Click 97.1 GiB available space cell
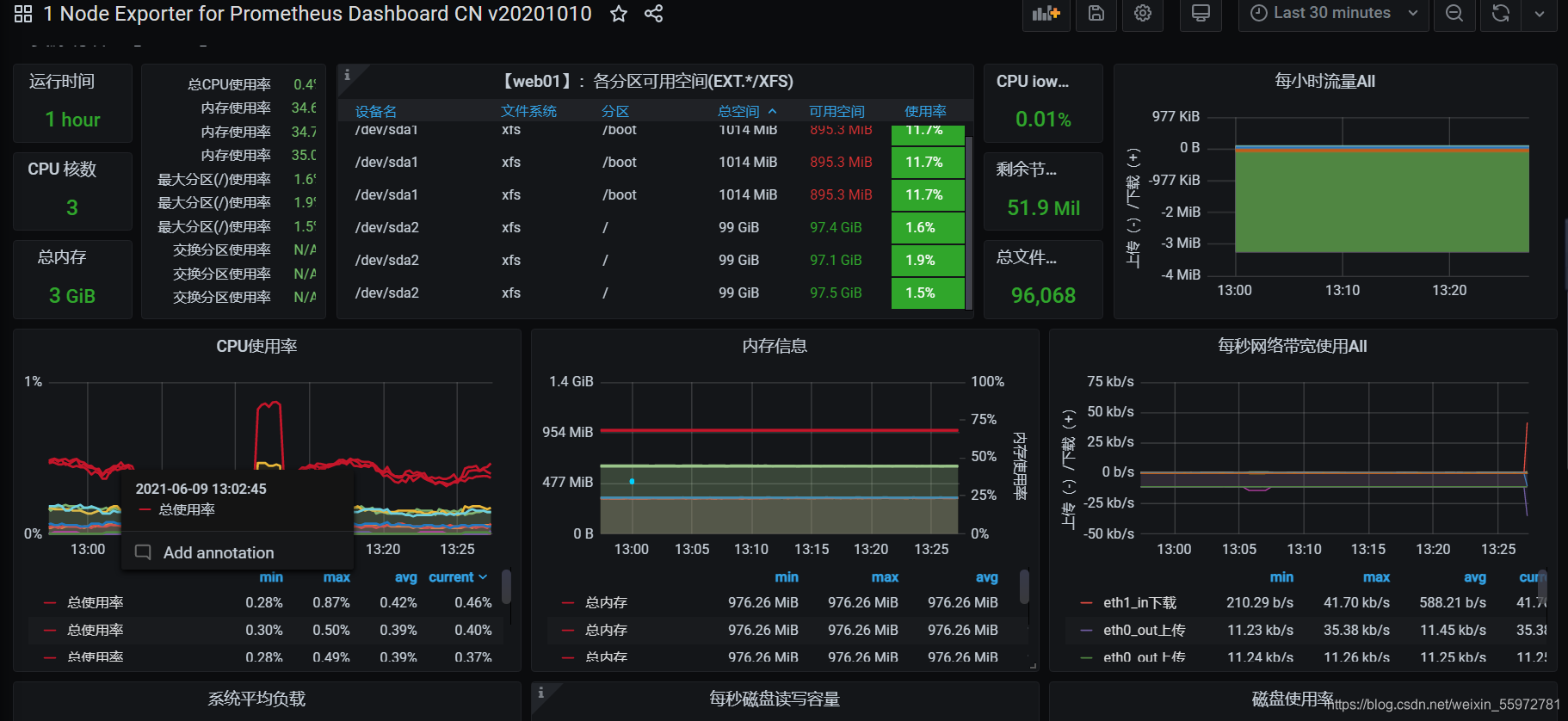The height and width of the screenshot is (721, 1568). (x=836, y=261)
